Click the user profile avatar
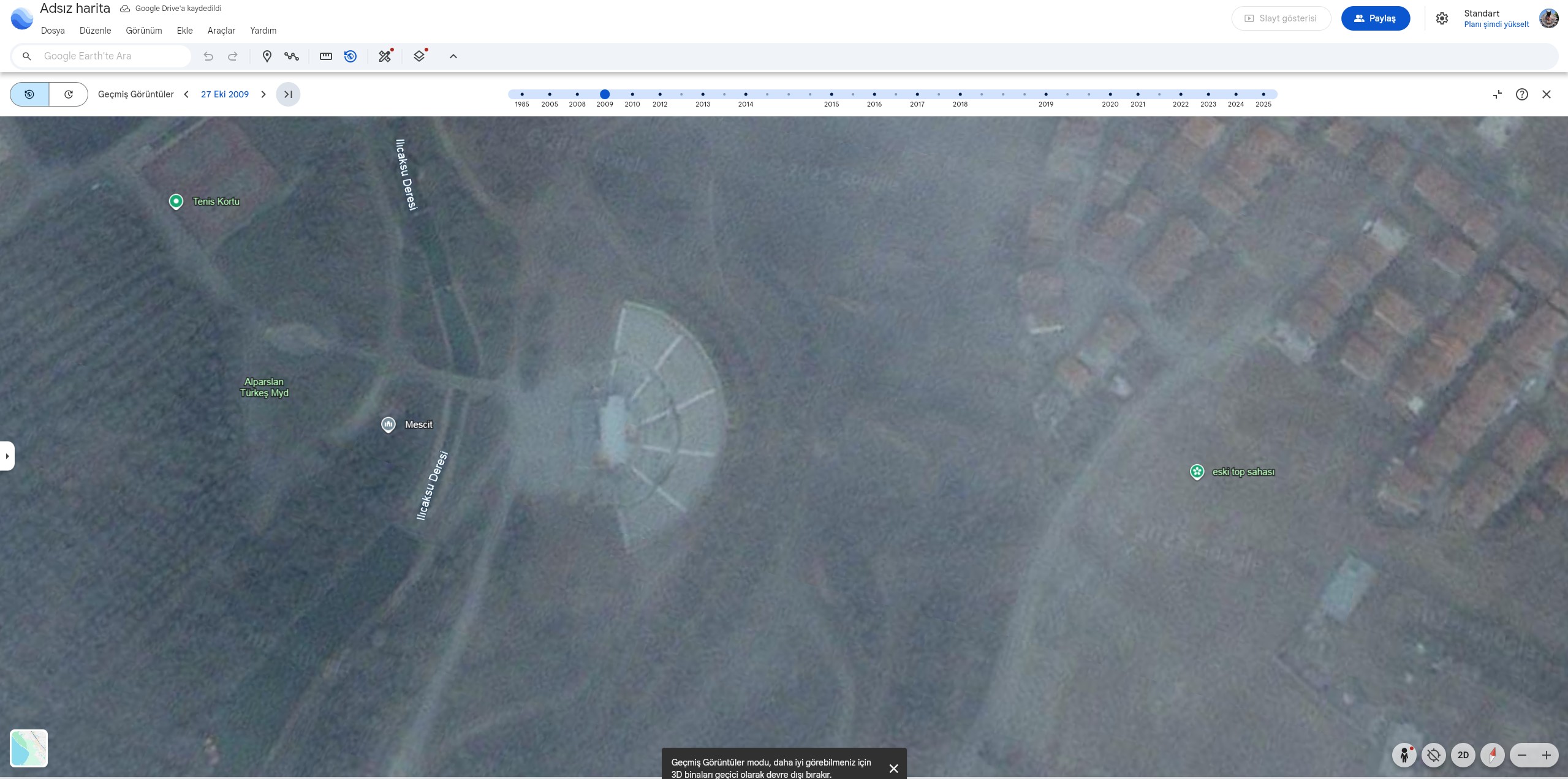 coord(1549,18)
